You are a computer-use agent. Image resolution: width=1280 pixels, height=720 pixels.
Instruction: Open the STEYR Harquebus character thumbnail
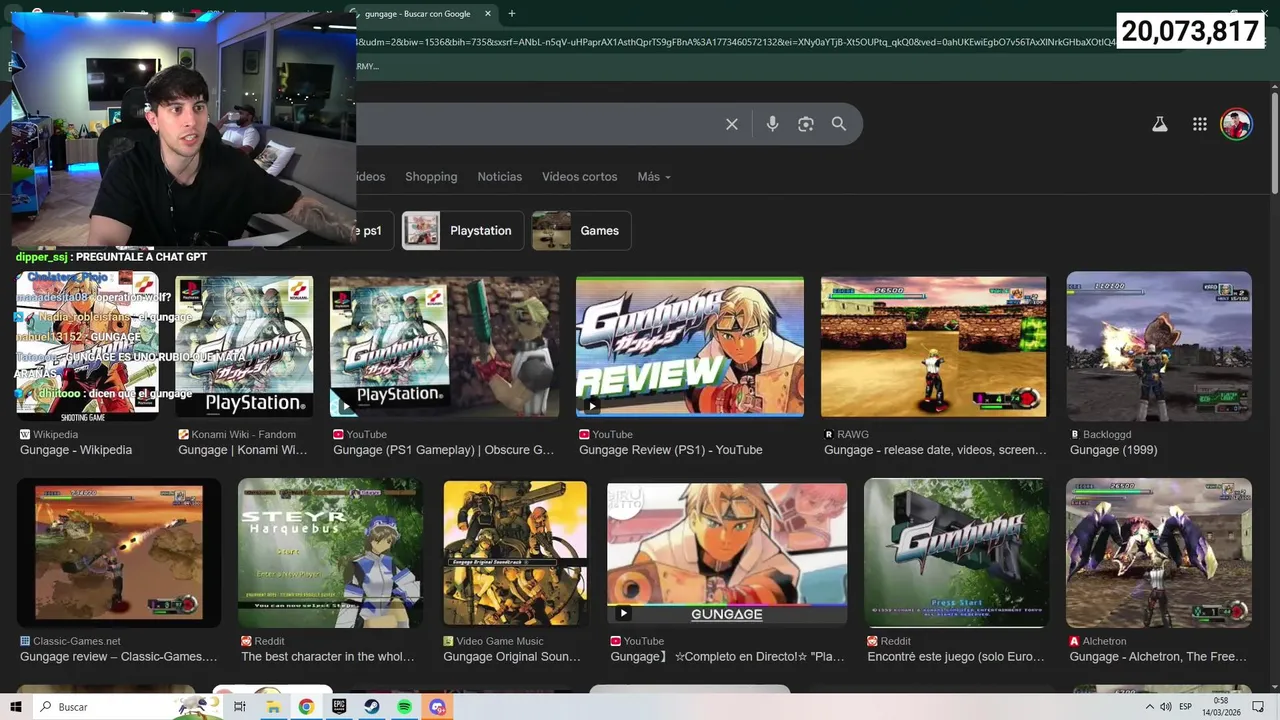[330, 553]
